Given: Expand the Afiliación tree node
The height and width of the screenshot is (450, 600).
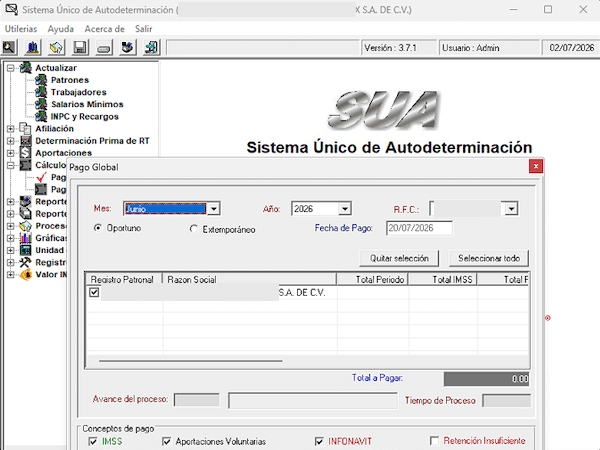Looking at the screenshot, I should coord(10,129).
